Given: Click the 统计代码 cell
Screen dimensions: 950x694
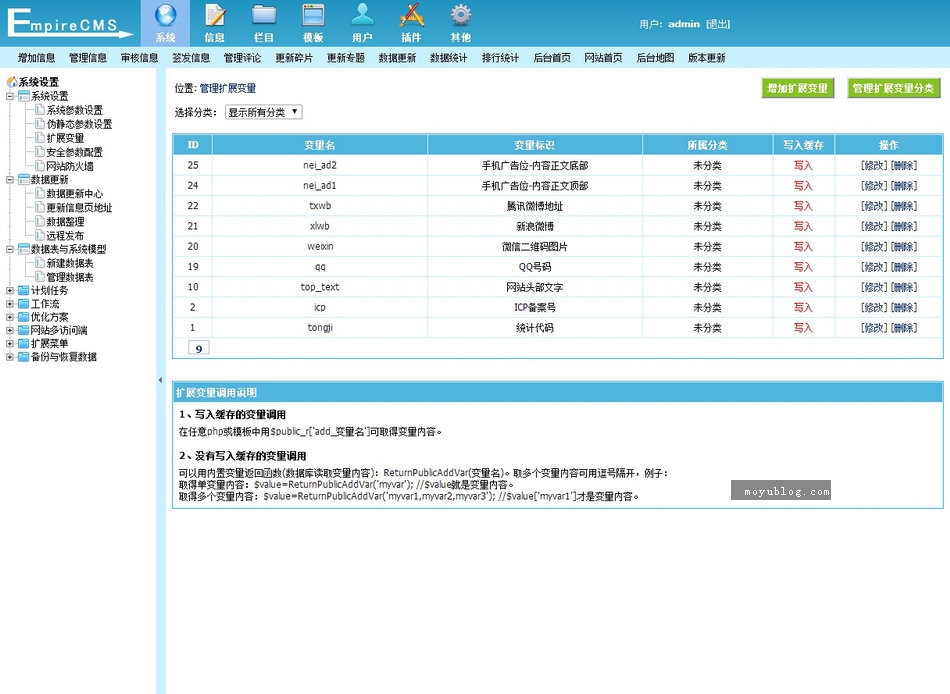Looking at the screenshot, I should [535, 328].
